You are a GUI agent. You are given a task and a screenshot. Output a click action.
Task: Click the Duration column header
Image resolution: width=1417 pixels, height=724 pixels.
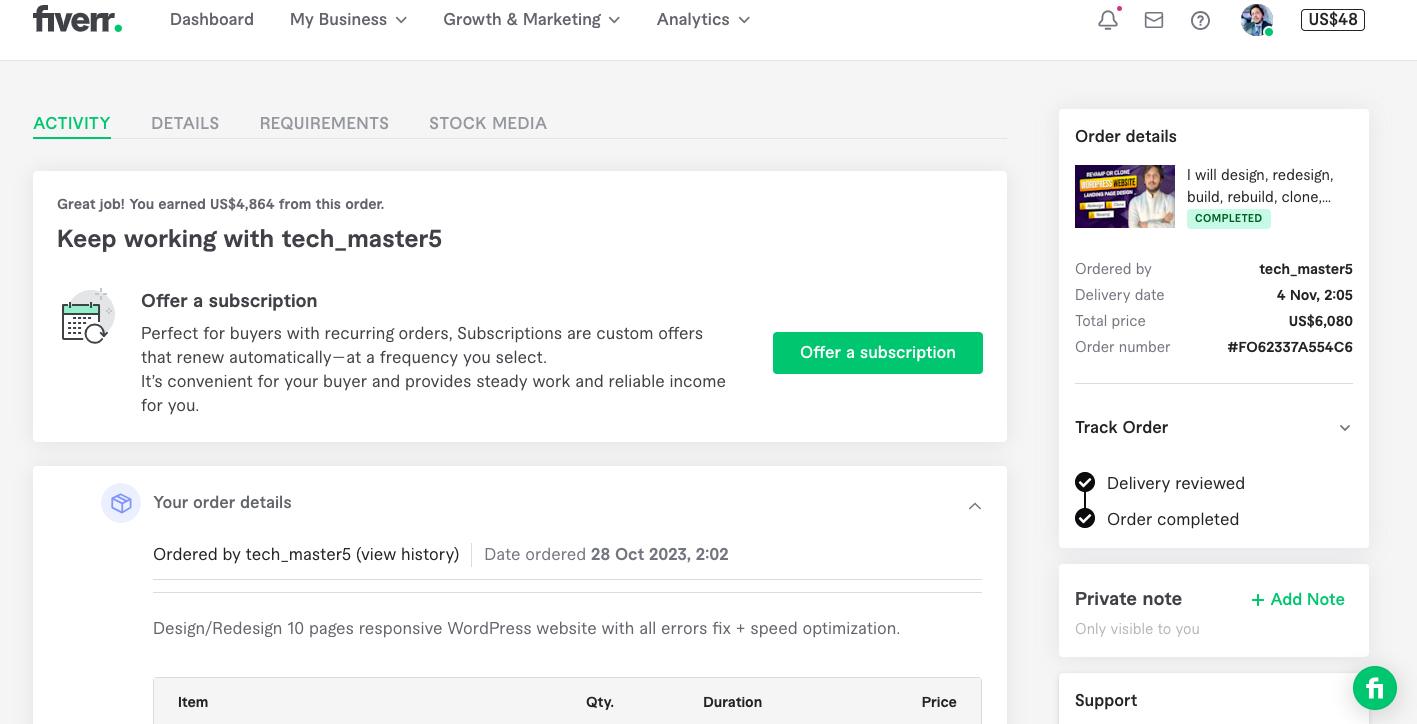[x=733, y=702]
